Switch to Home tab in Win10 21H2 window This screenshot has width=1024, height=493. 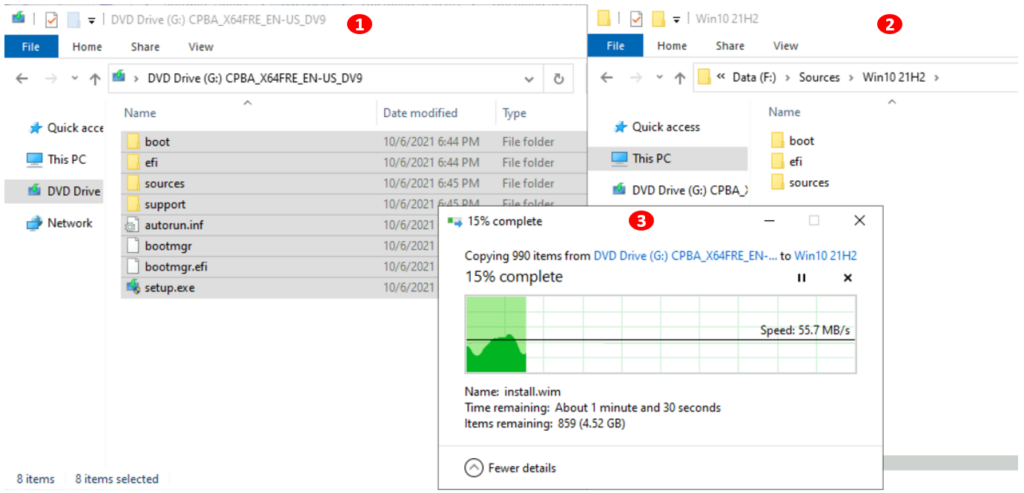coord(671,46)
